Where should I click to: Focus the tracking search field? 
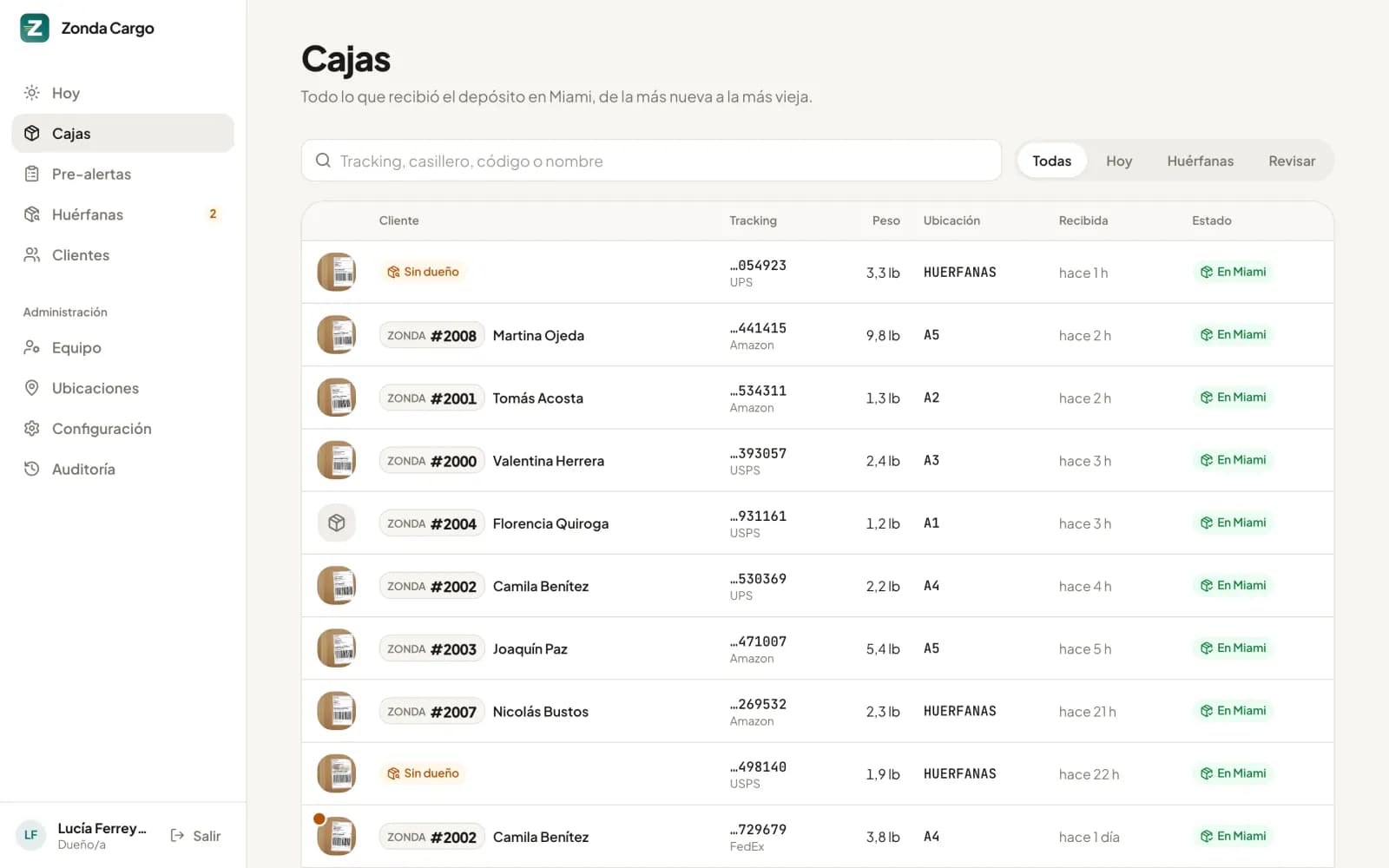(x=651, y=161)
